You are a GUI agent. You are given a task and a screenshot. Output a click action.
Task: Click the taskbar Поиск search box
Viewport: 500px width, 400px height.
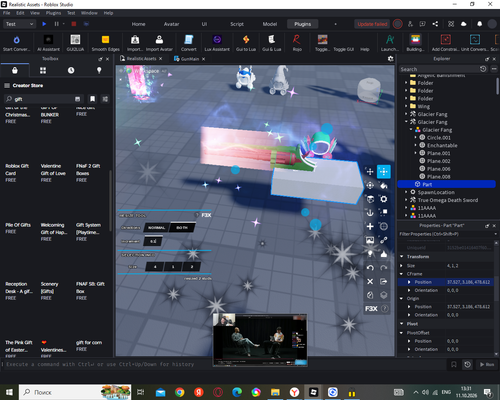tap(75, 392)
